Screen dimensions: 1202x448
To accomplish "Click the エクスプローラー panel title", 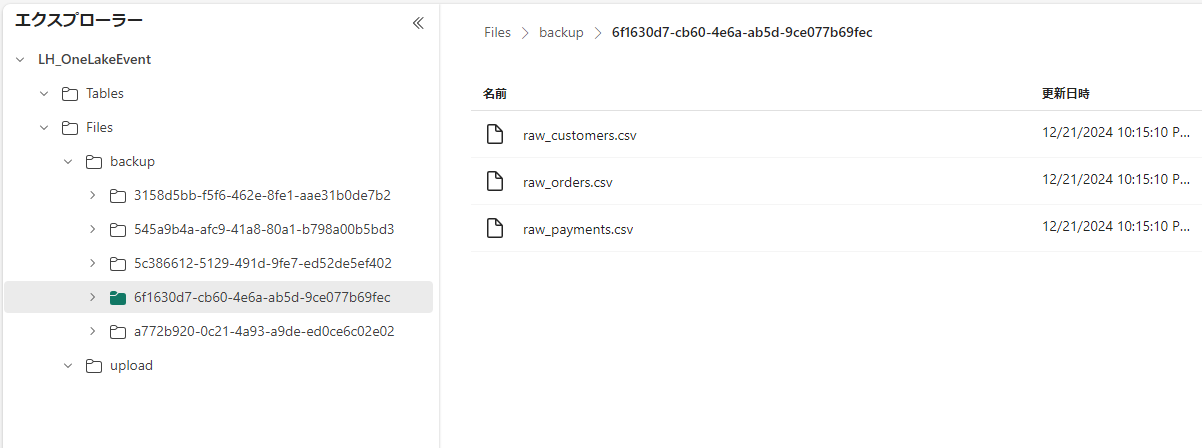I will pyautogui.click(x=79, y=20).
